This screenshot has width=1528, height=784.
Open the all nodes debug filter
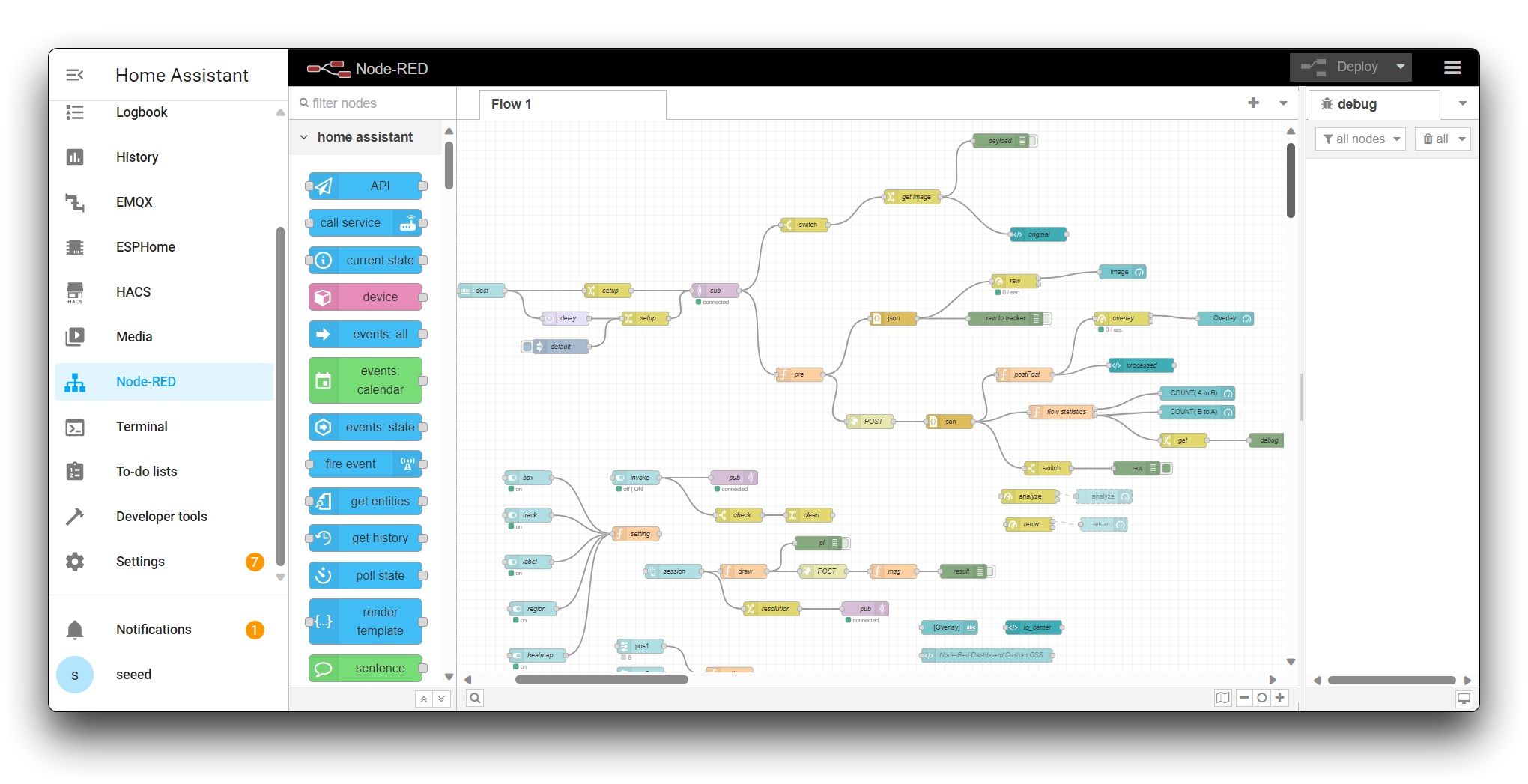point(1360,139)
